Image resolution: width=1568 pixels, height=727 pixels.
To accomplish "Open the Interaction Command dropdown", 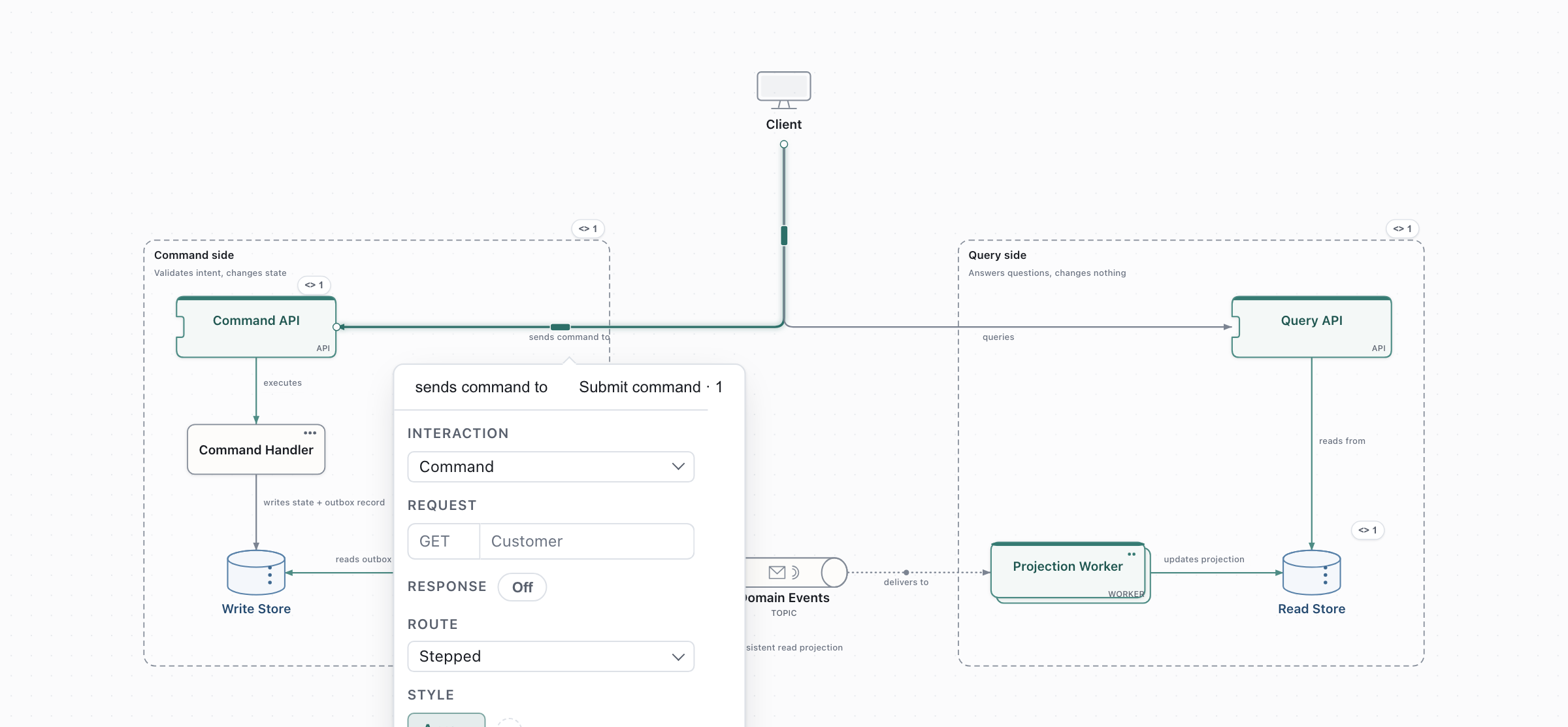I will click(551, 467).
